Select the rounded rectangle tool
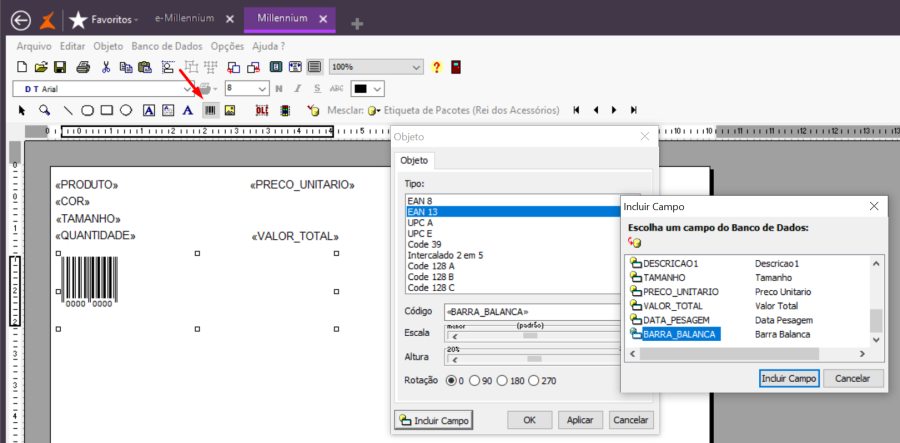 click(x=87, y=110)
